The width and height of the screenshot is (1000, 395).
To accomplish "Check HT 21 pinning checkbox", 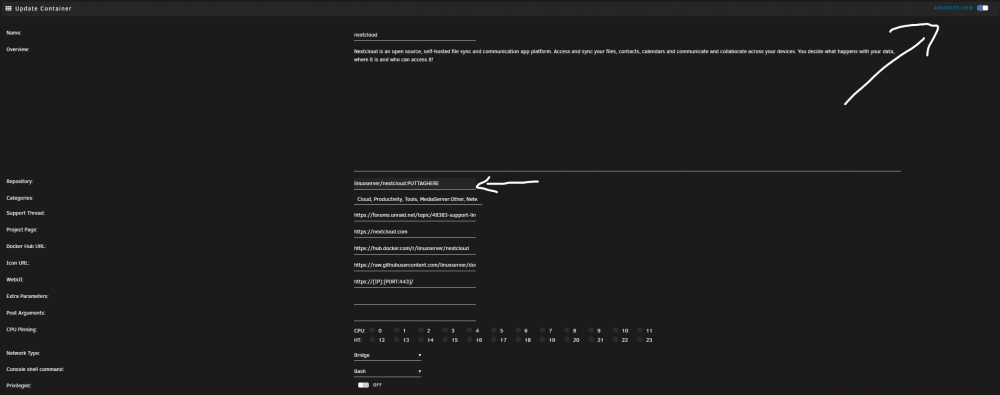I will [591, 340].
